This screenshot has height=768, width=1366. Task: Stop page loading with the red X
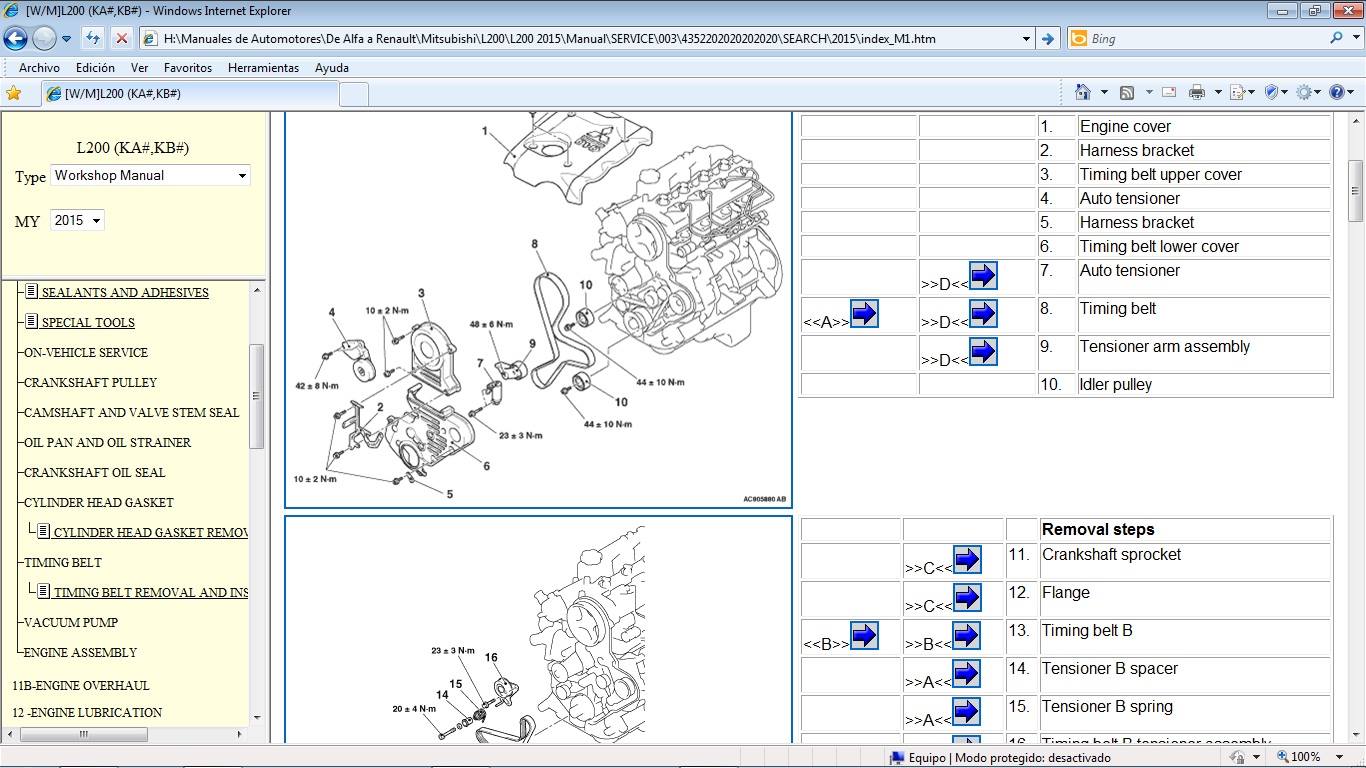click(x=121, y=39)
